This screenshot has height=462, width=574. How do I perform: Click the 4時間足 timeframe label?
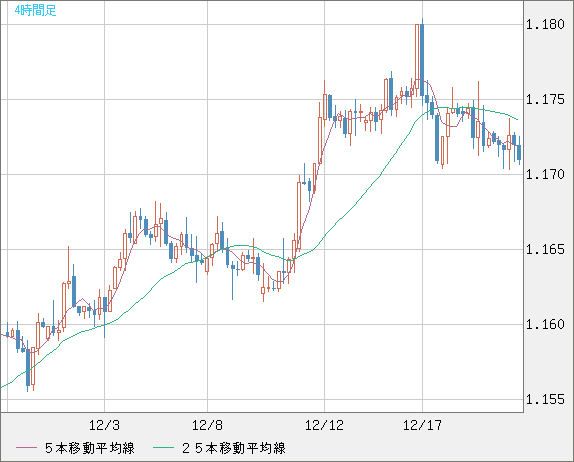(x=36, y=10)
